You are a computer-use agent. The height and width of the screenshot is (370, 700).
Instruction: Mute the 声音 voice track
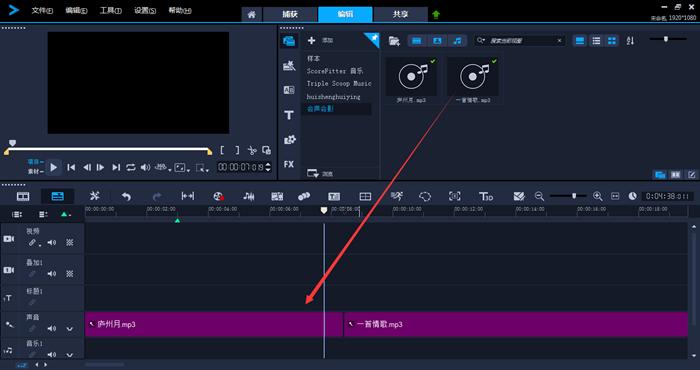[52, 328]
